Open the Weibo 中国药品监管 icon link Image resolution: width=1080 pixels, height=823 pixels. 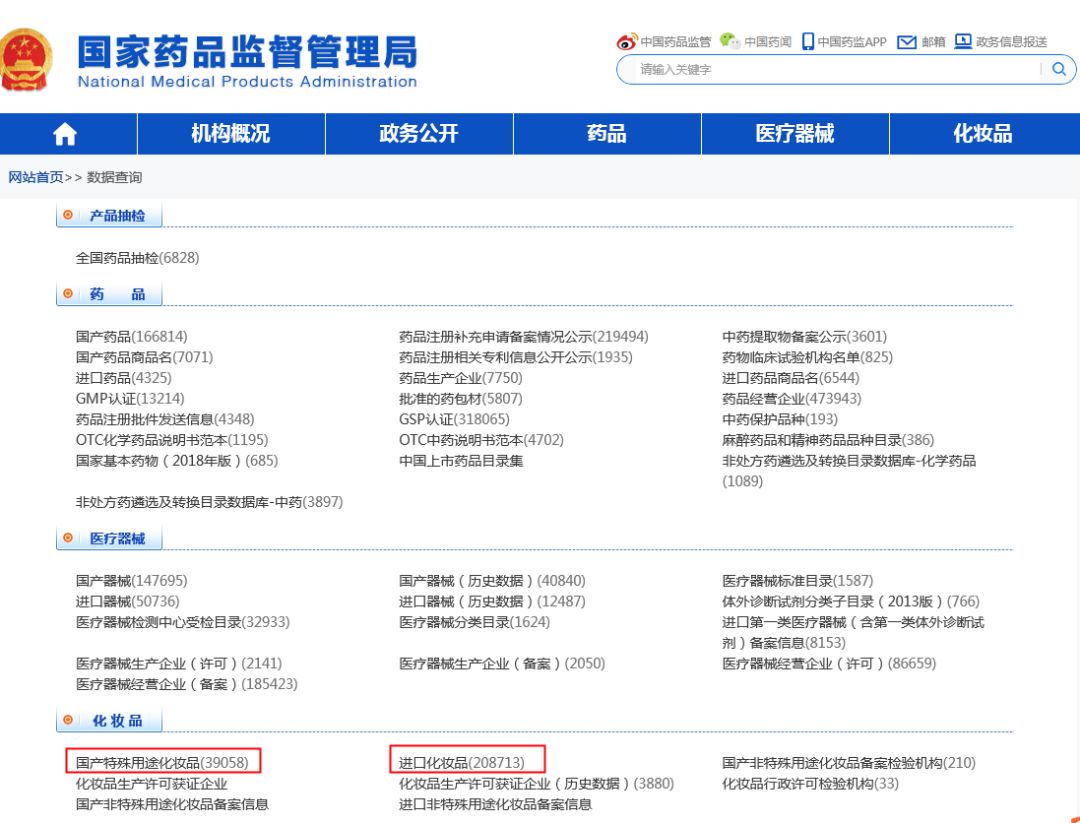(x=627, y=42)
